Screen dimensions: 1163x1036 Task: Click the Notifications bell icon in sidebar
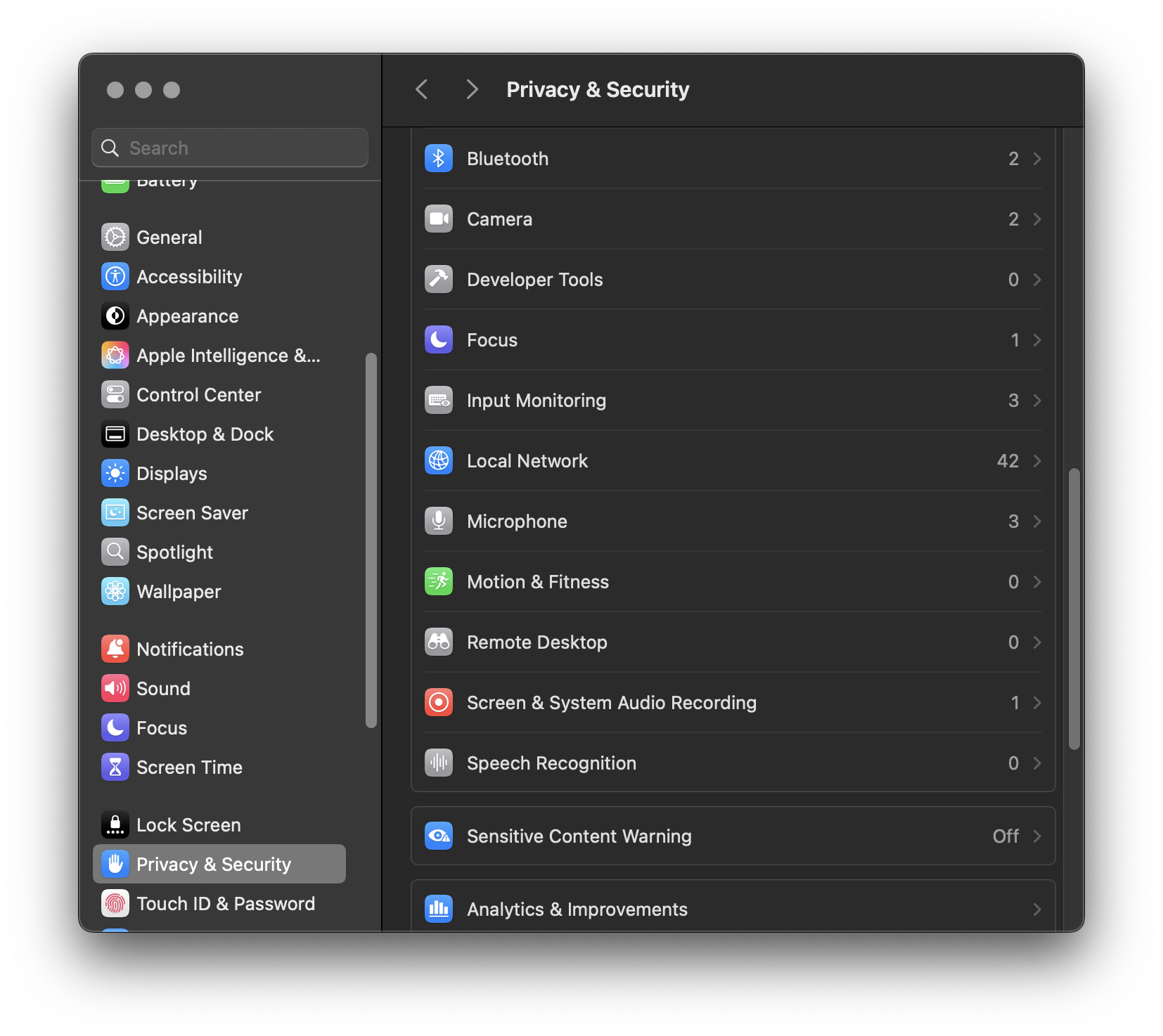pyautogui.click(x=115, y=649)
